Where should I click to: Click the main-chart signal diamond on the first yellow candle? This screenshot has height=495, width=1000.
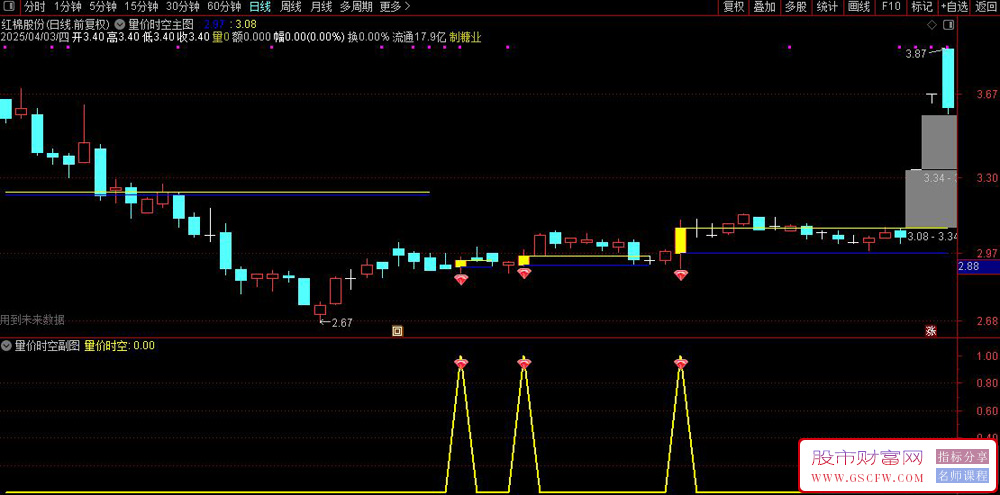pyautogui.click(x=460, y=279)
